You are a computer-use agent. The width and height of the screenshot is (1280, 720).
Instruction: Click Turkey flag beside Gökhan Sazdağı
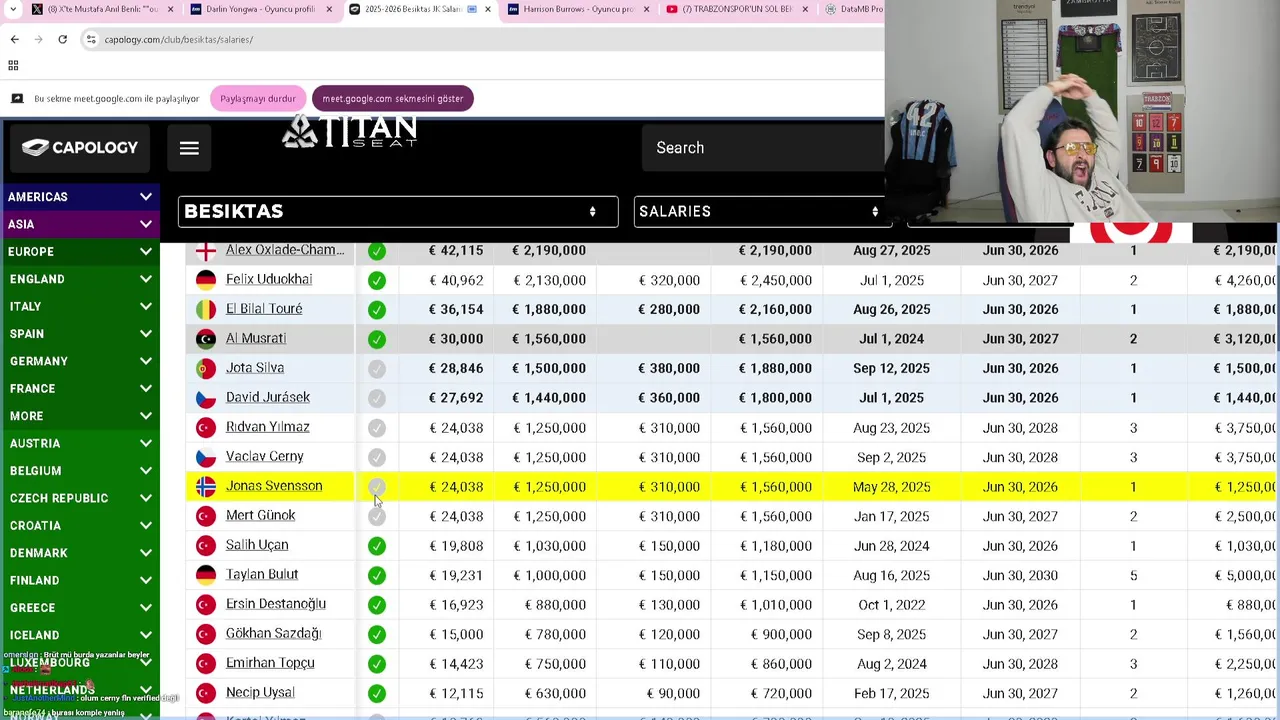[x=206, y=634]
